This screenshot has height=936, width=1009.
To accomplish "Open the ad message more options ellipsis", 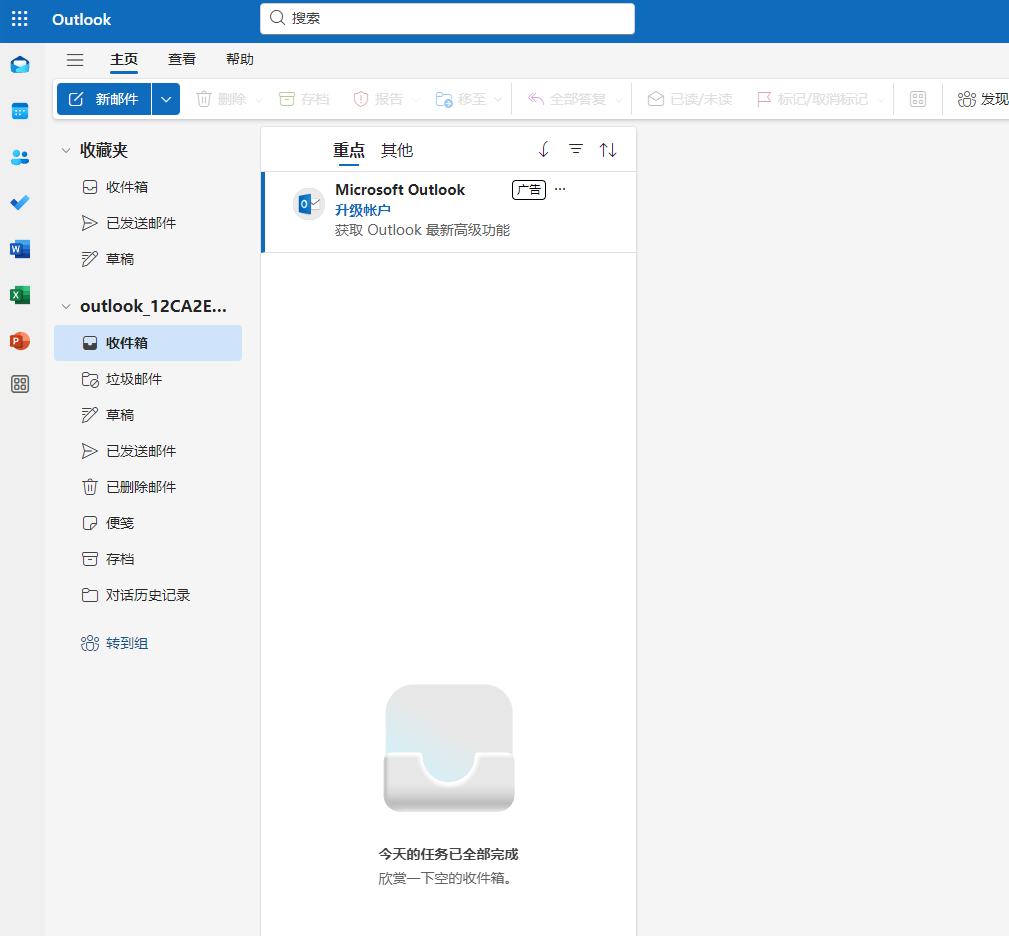I will pos(560,189).
